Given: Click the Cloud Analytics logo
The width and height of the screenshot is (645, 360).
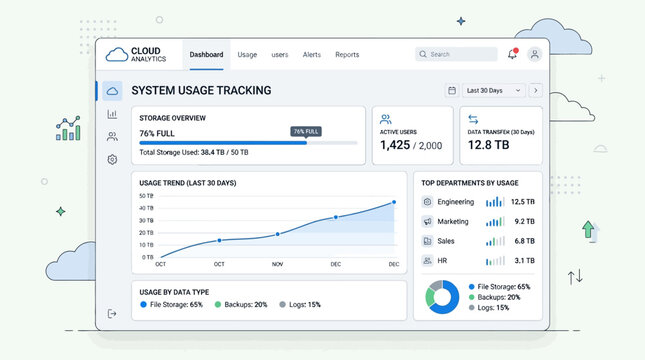Looking at the screenshot, I should (136, 54).
